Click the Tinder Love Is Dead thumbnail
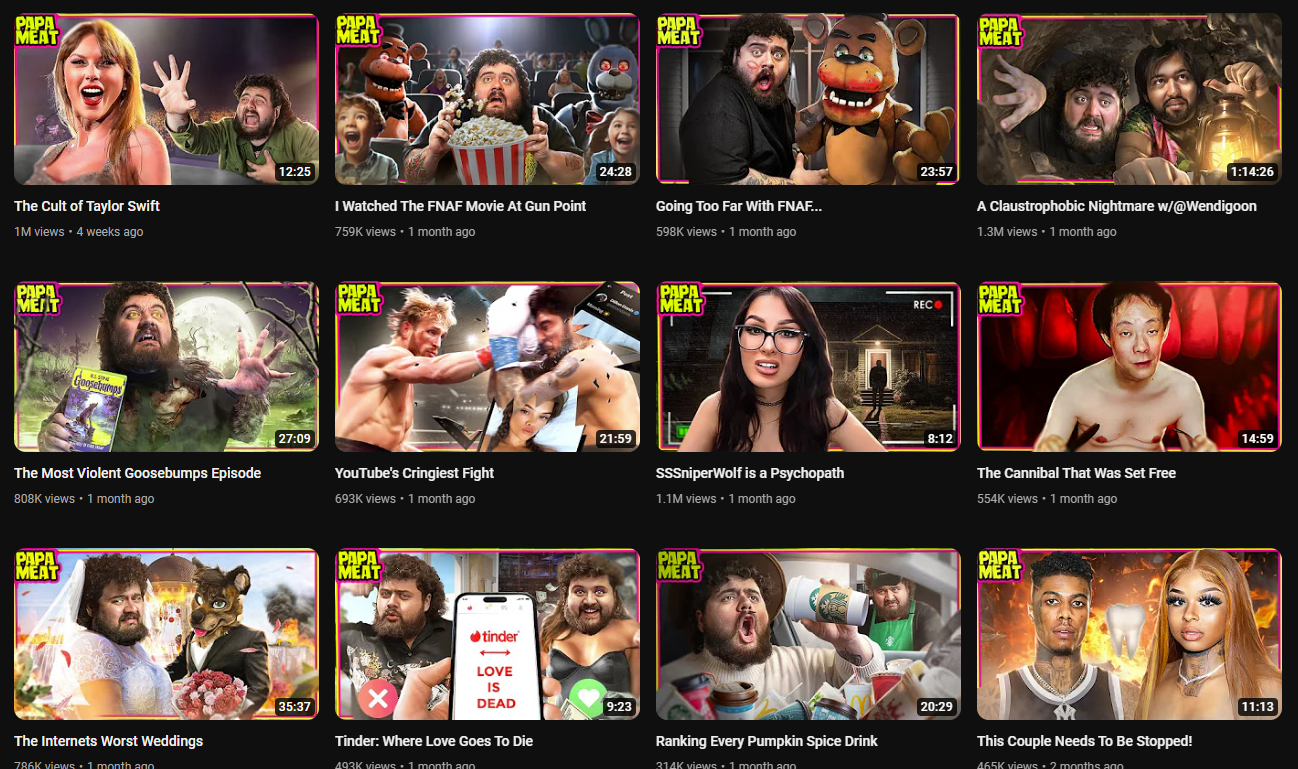1298x769 pixels. [487, 634]
